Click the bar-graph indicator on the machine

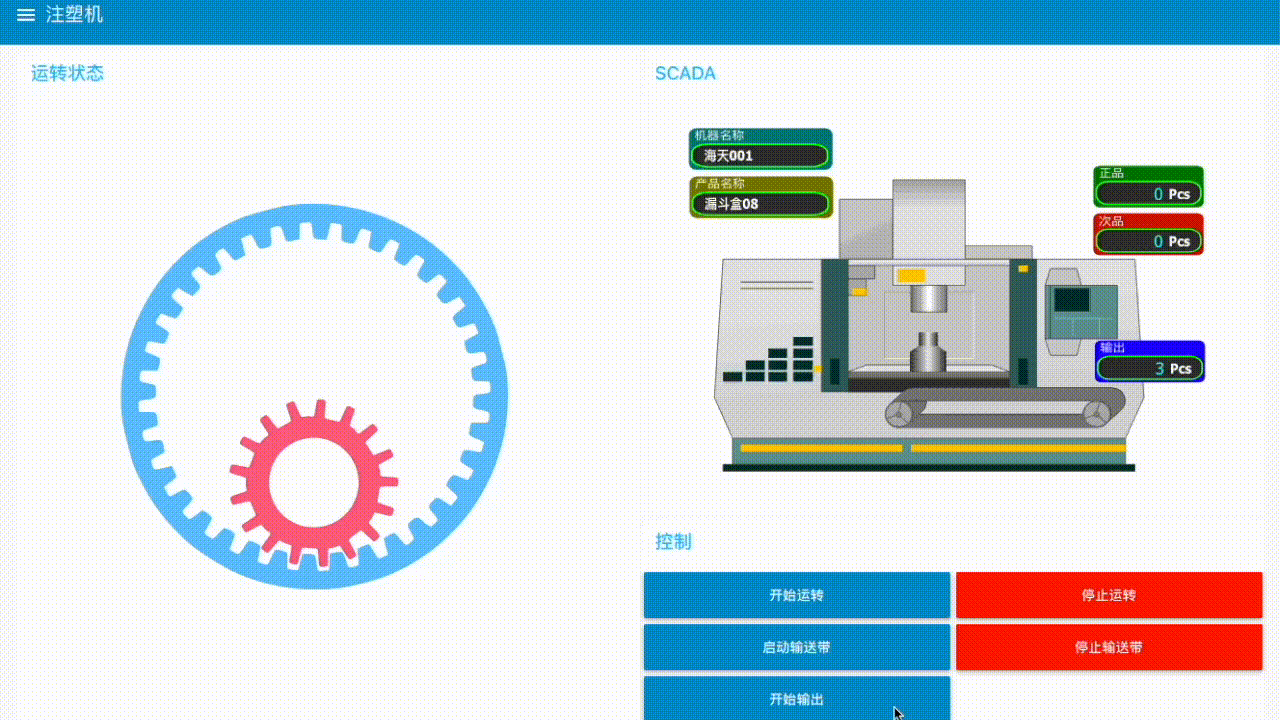pos(768,360)
